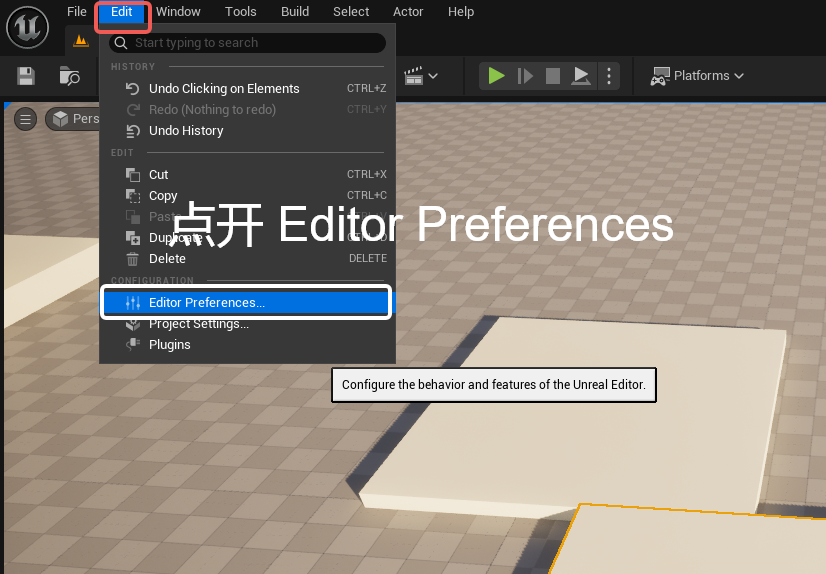Open the Content Browser search icon in the toolbar

(69, 76)
